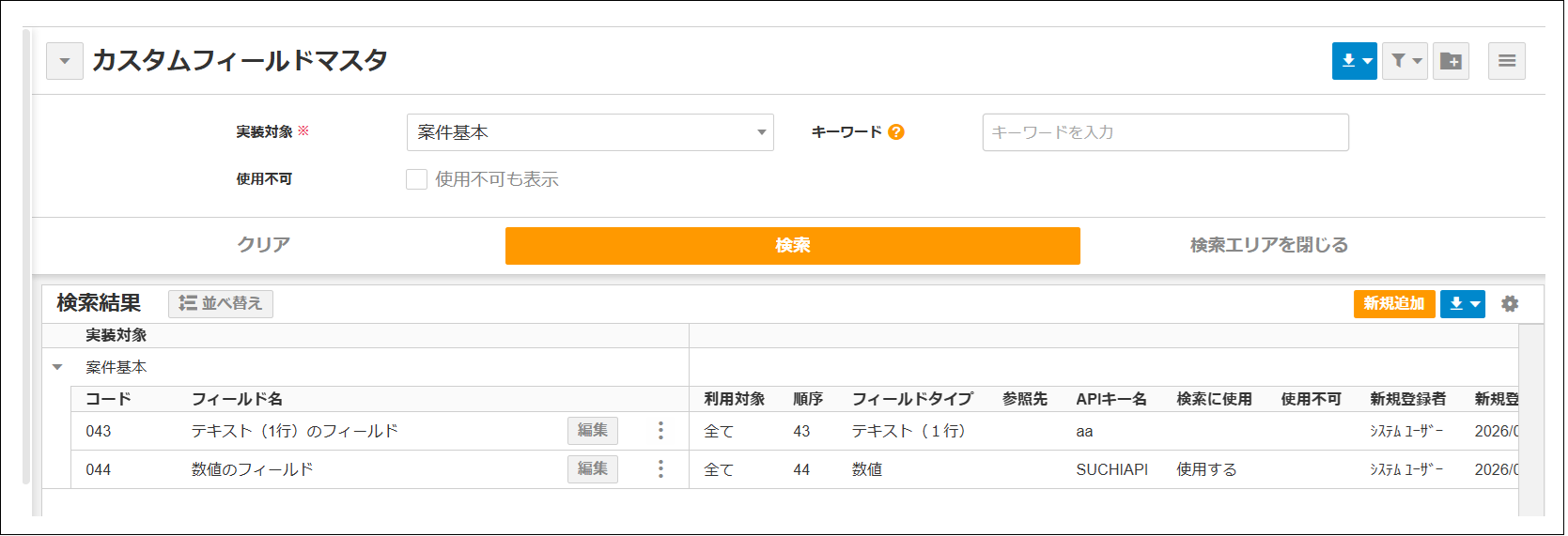Click the 新規追加 button
Image resolution: width=1568 pixels, height=536 pixels.
1393,304
